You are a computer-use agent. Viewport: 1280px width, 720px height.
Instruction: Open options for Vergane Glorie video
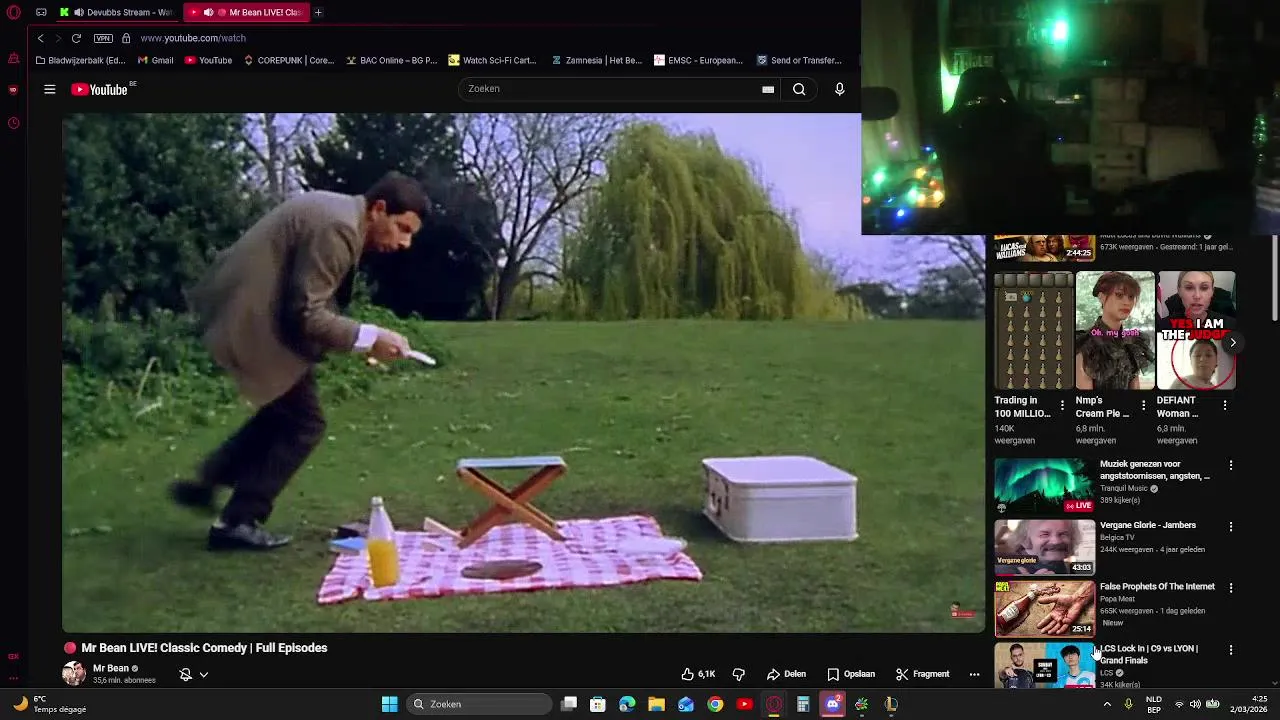point(1231,526)
